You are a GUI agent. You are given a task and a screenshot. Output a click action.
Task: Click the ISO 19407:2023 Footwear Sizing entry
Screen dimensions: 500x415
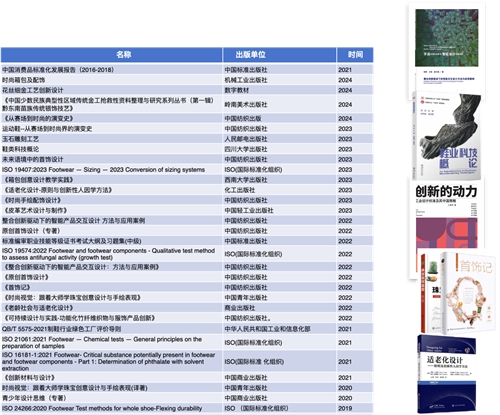(103, 170)
